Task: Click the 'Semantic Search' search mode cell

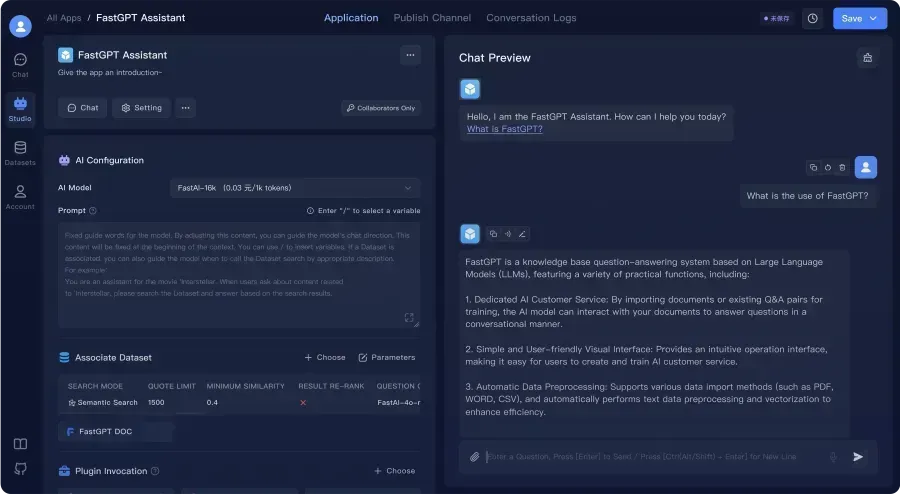Action: (103, 403)
